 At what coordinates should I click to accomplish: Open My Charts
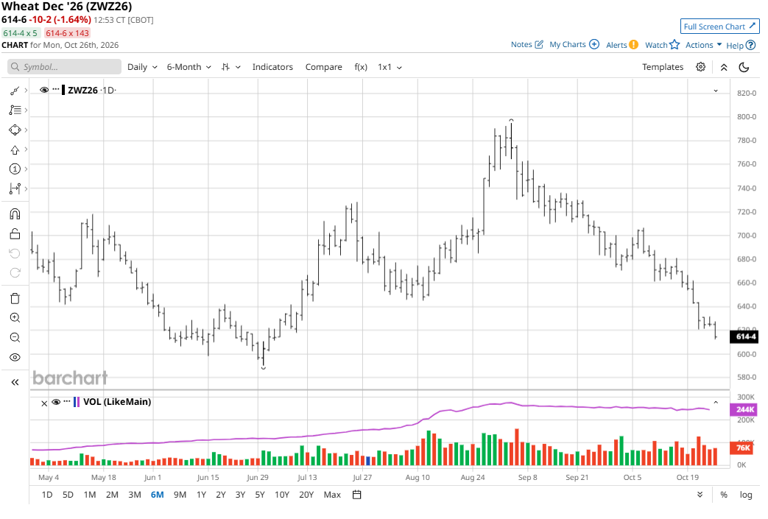point(574,45)
